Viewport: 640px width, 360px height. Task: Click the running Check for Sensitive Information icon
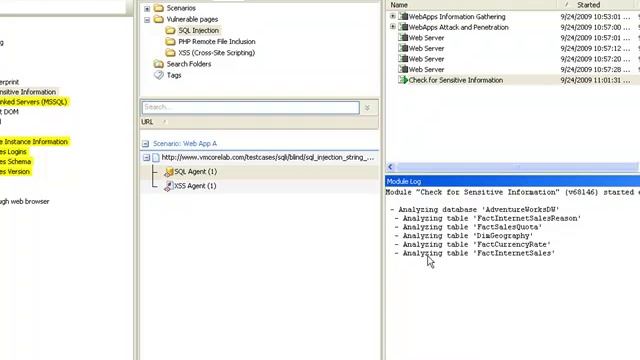coord(403,80)
